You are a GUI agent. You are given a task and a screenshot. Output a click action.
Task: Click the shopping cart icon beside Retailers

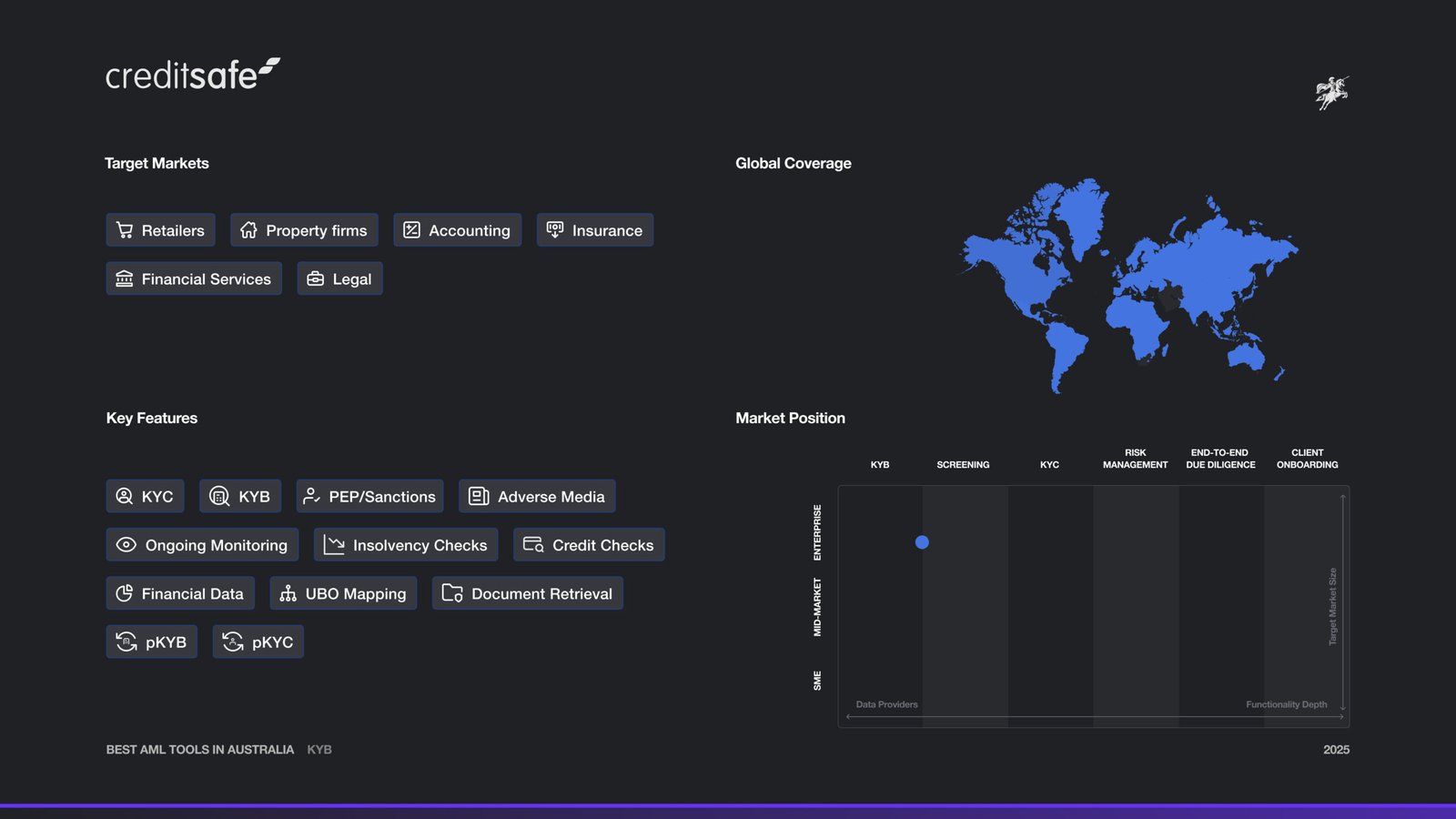click(x=125, y=230)
